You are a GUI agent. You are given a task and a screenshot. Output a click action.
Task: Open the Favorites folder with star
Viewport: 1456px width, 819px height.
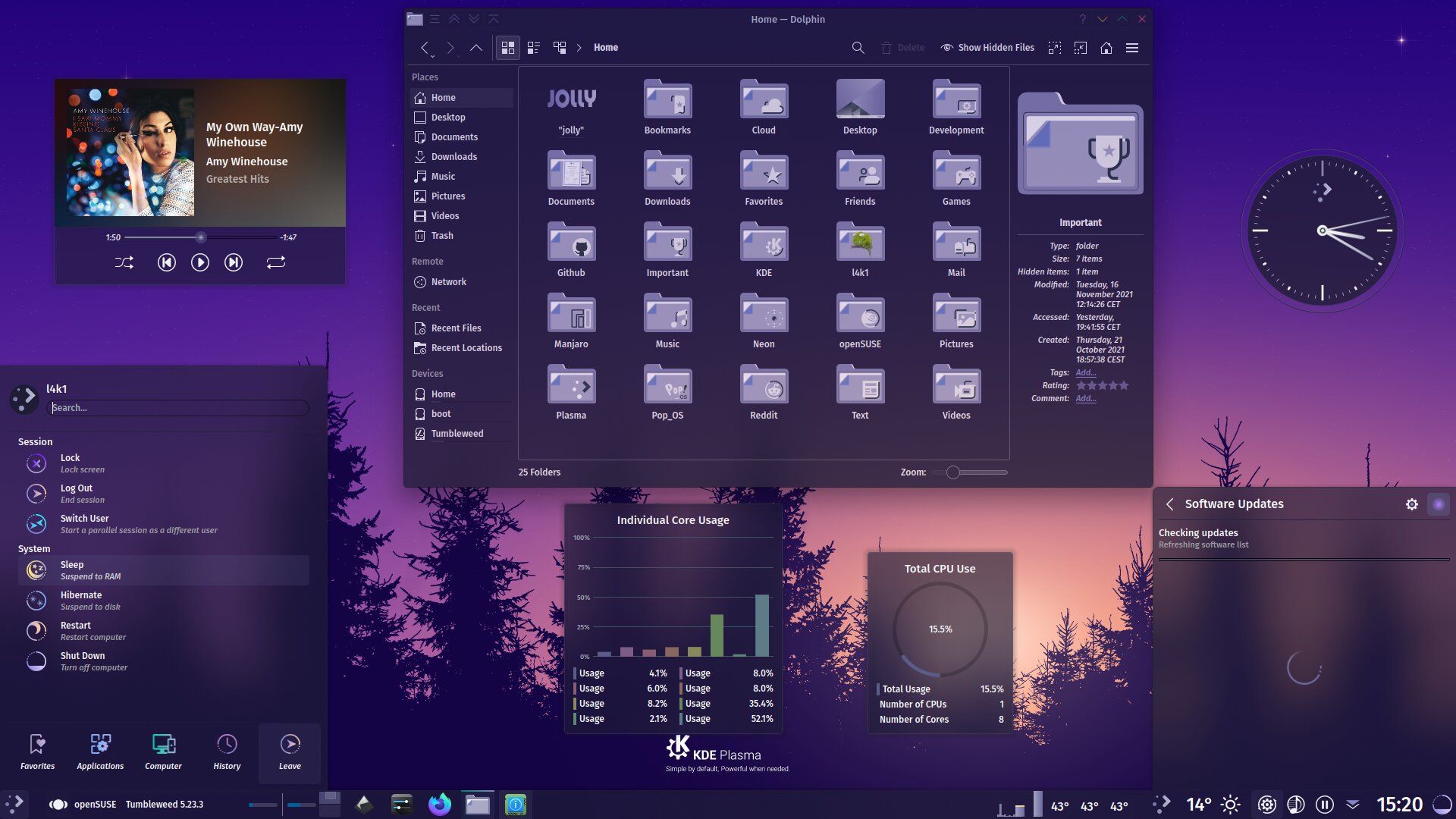coord(764,179)
